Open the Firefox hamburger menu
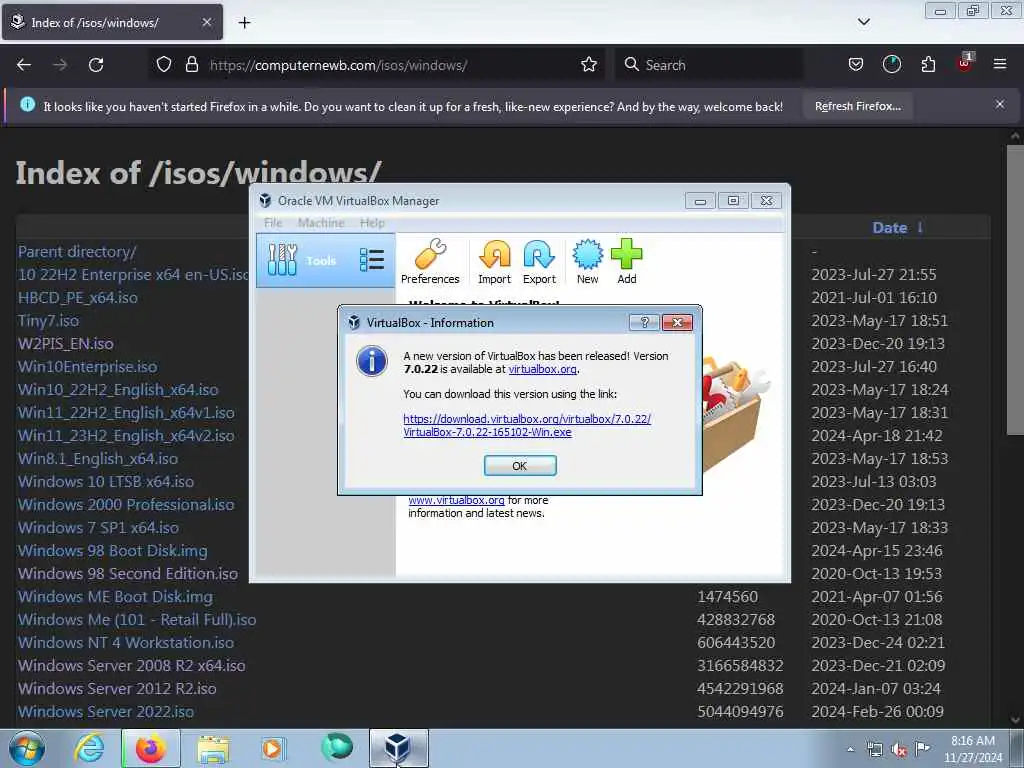 point(1000,65)
